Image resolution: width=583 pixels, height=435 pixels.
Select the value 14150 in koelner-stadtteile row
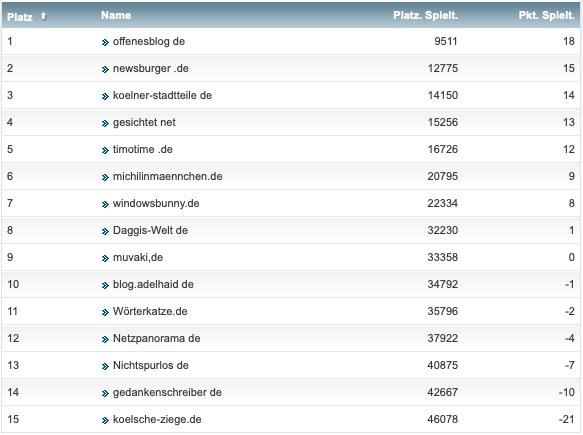pos(442,96)
